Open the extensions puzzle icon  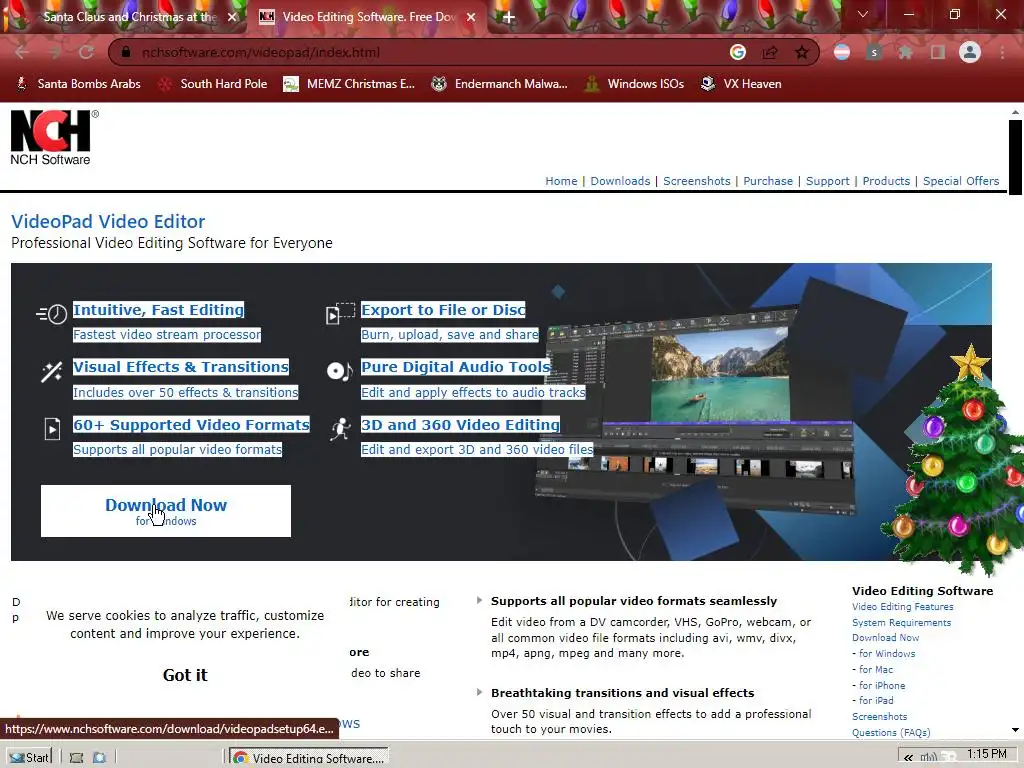(x=906, y=52)
